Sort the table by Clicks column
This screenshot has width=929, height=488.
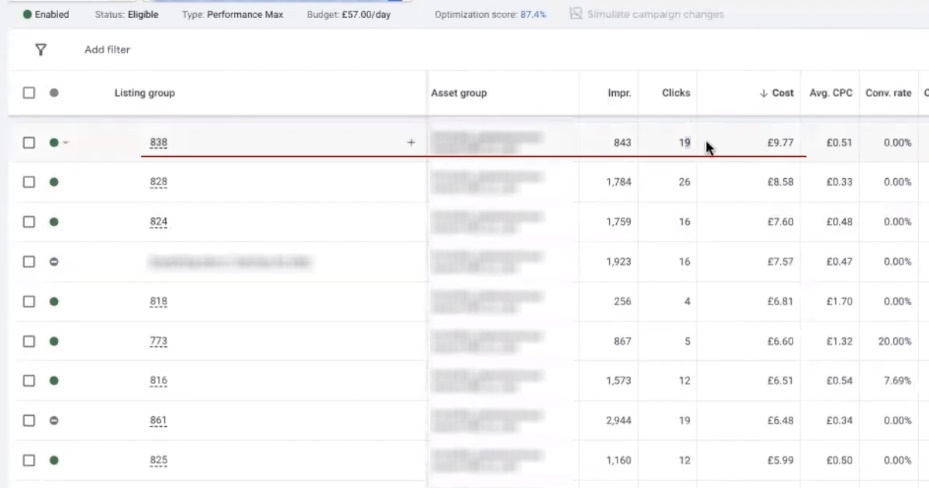pos(675,93)
